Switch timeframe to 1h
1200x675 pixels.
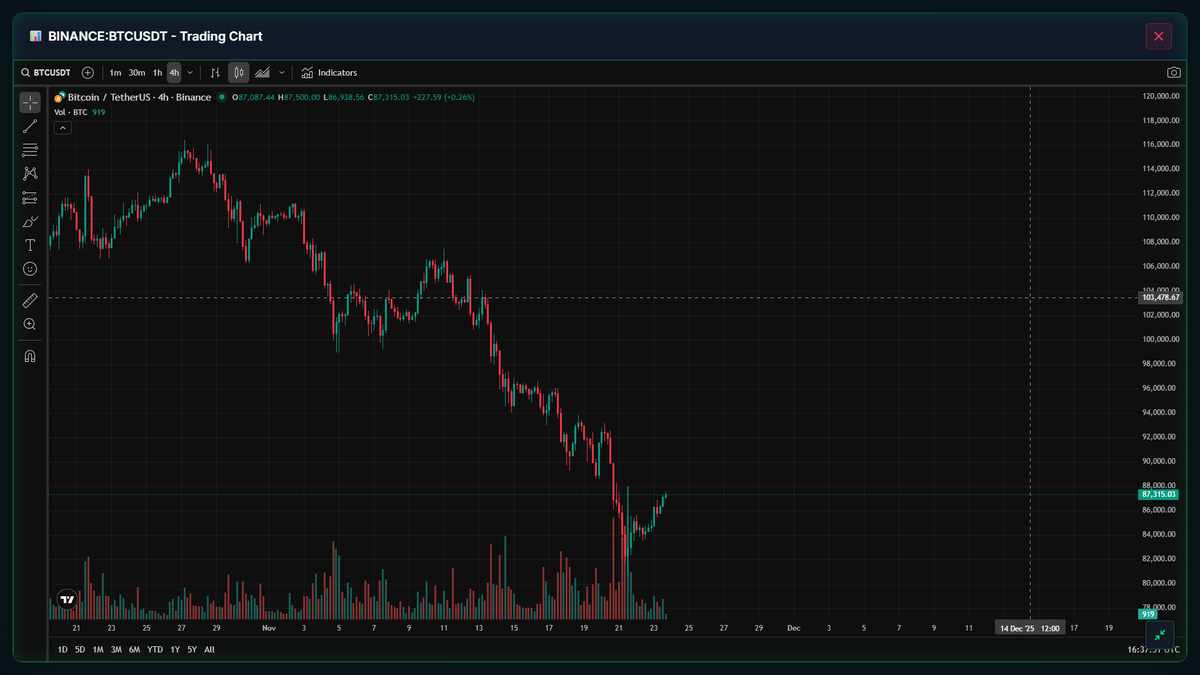click(156, 72)
